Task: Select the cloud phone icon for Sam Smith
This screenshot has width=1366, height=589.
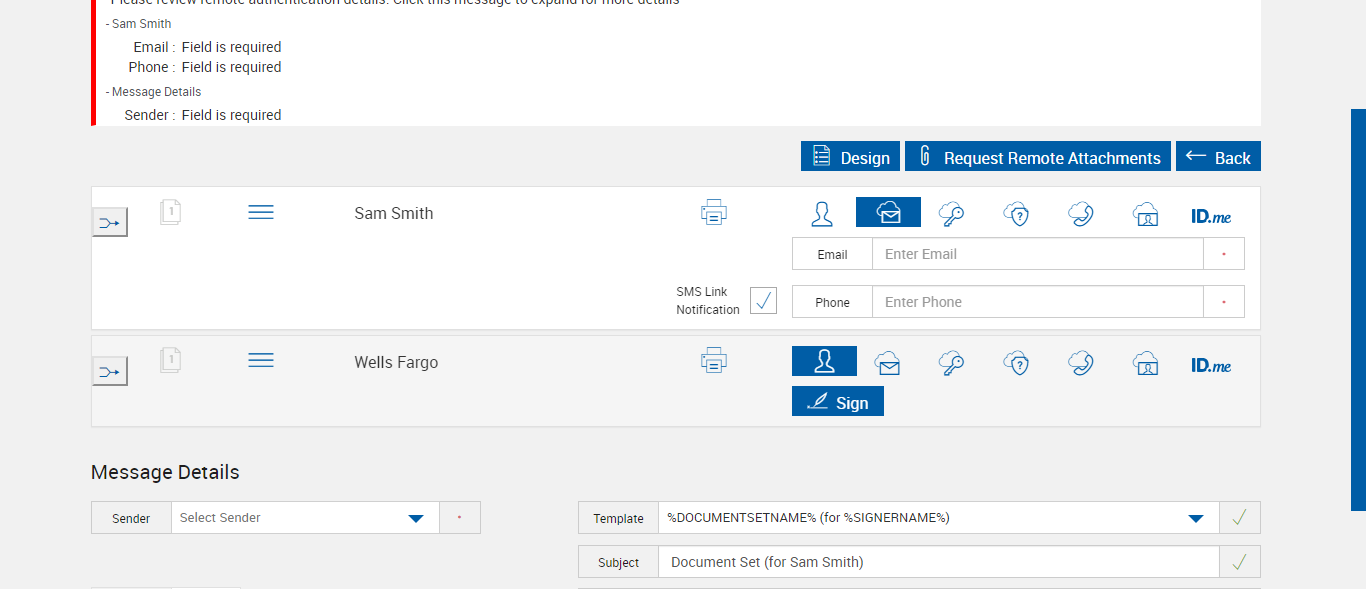Action: pyautogui.click(x=1080, y=213)
